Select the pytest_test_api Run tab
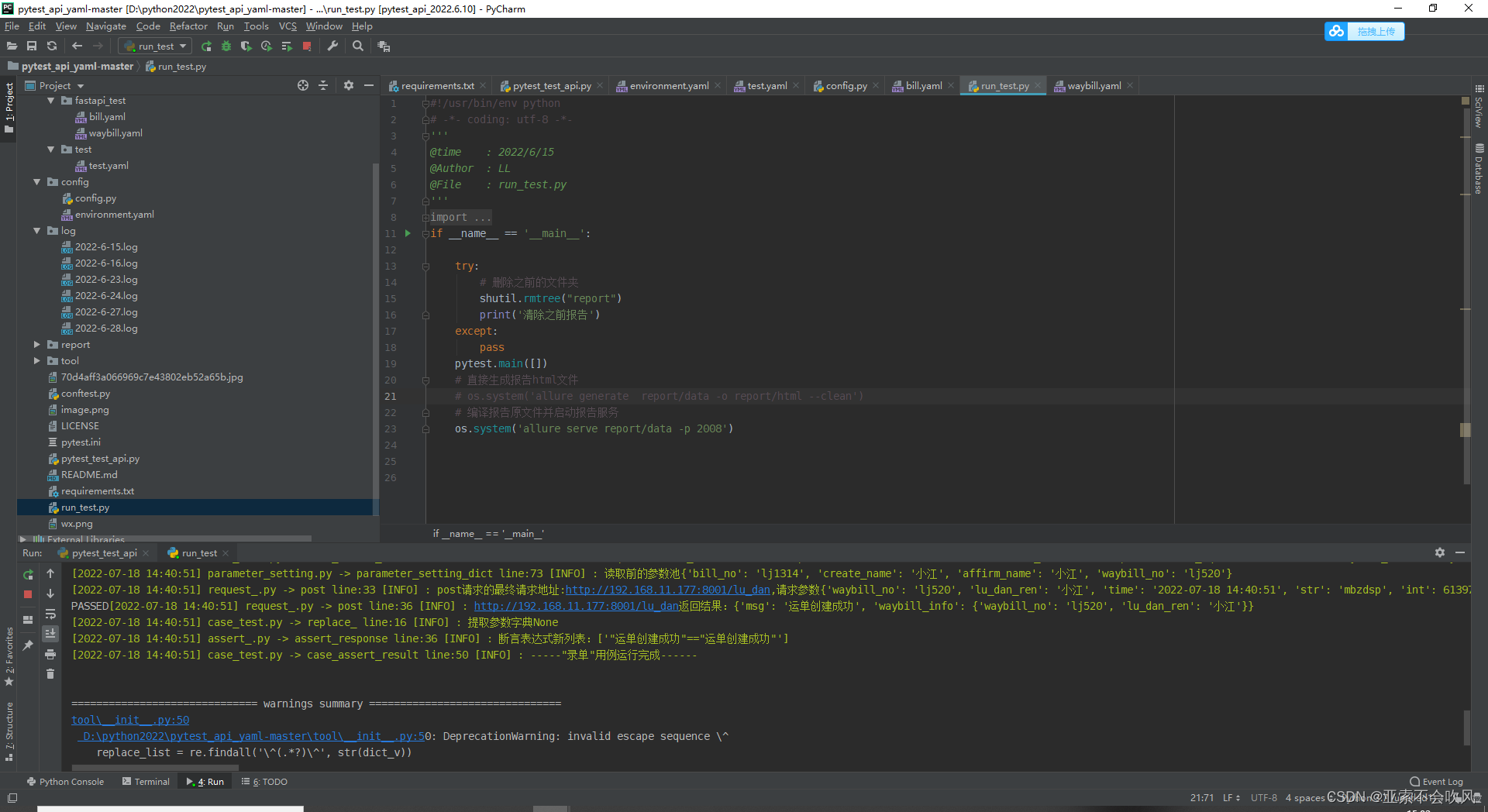 click(104, 553)
